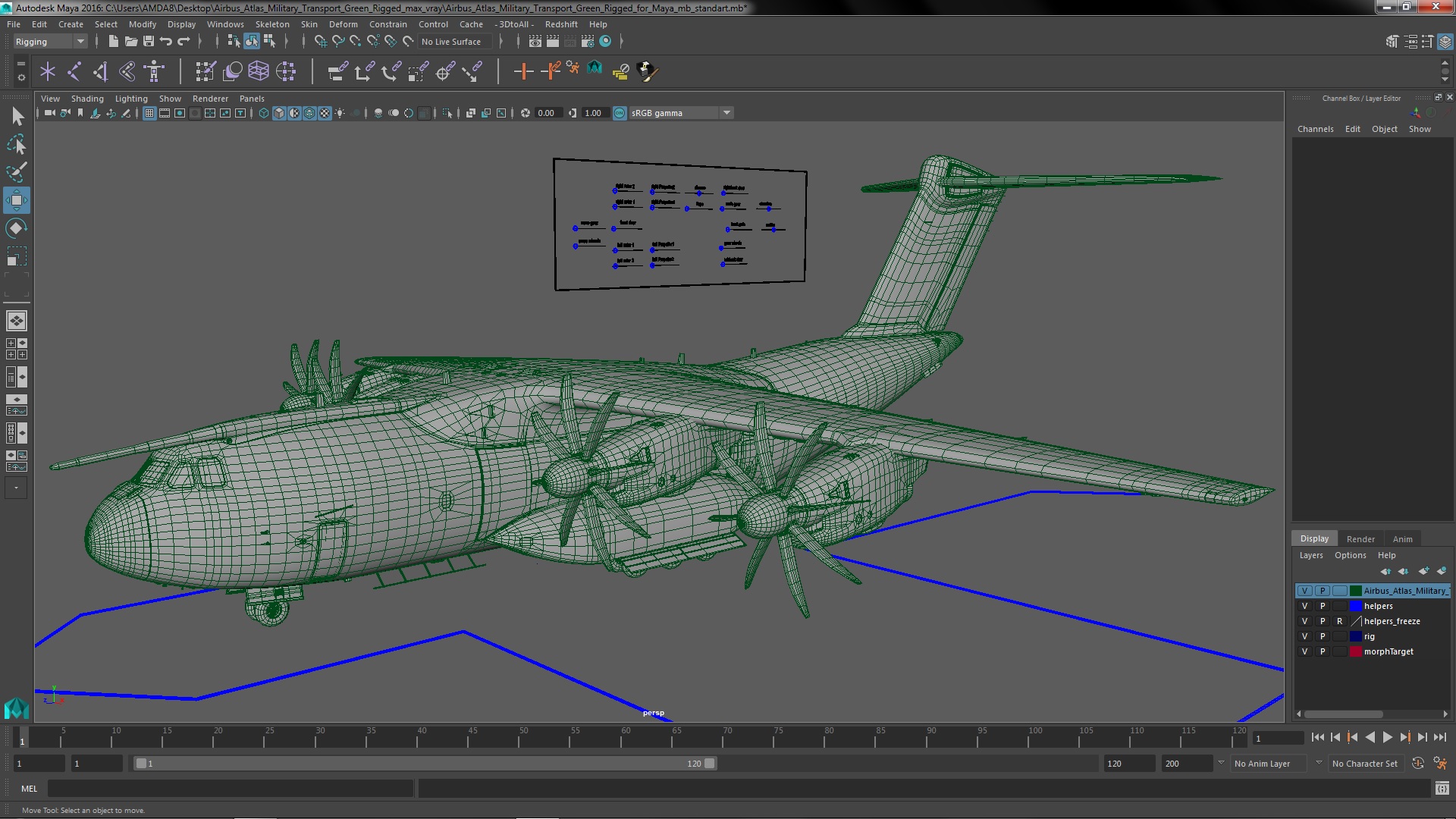Open the Rigging menu set dropdown

coord(49,42)
